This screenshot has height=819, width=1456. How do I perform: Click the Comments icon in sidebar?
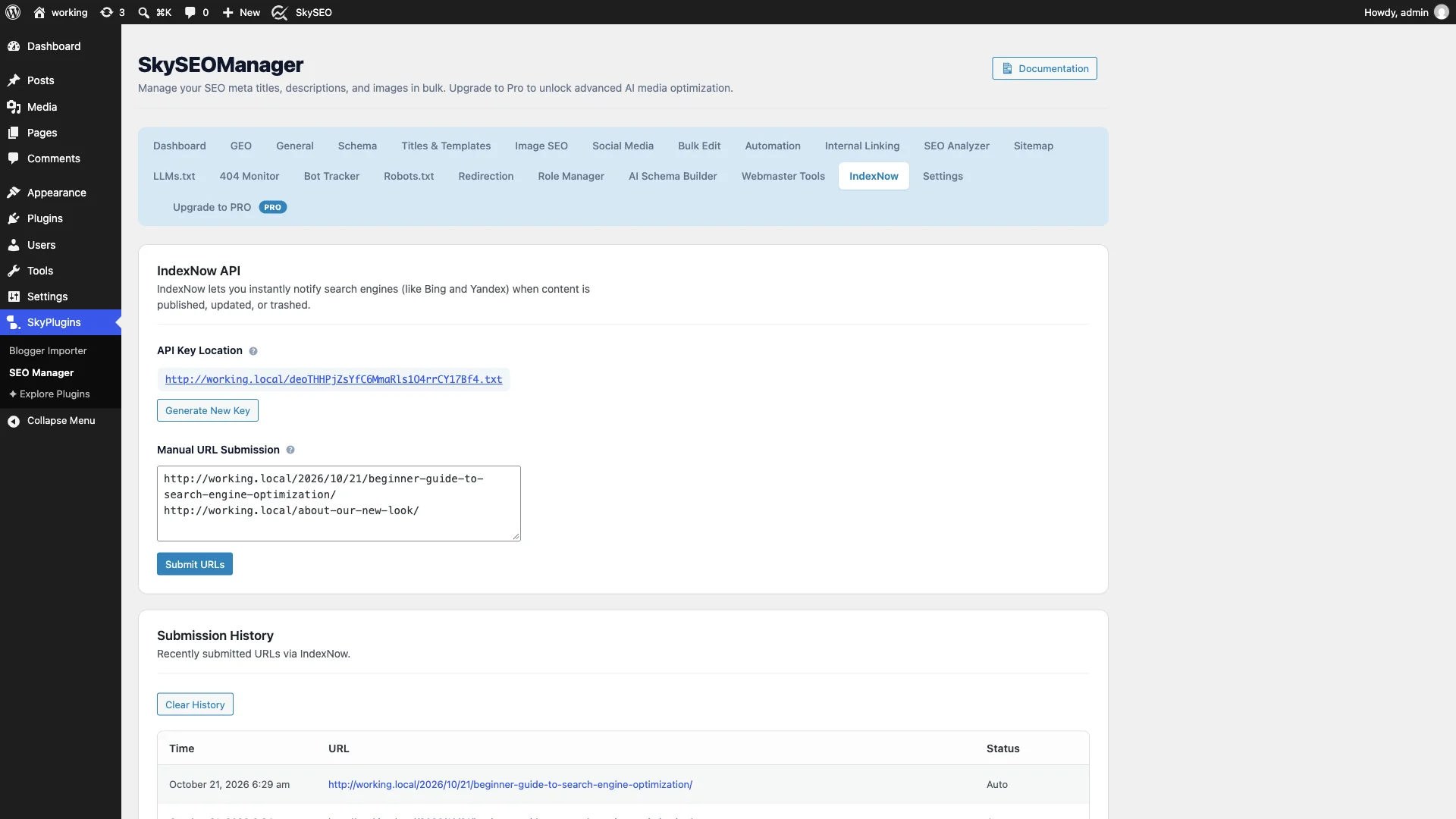click(x=14, y=158)
